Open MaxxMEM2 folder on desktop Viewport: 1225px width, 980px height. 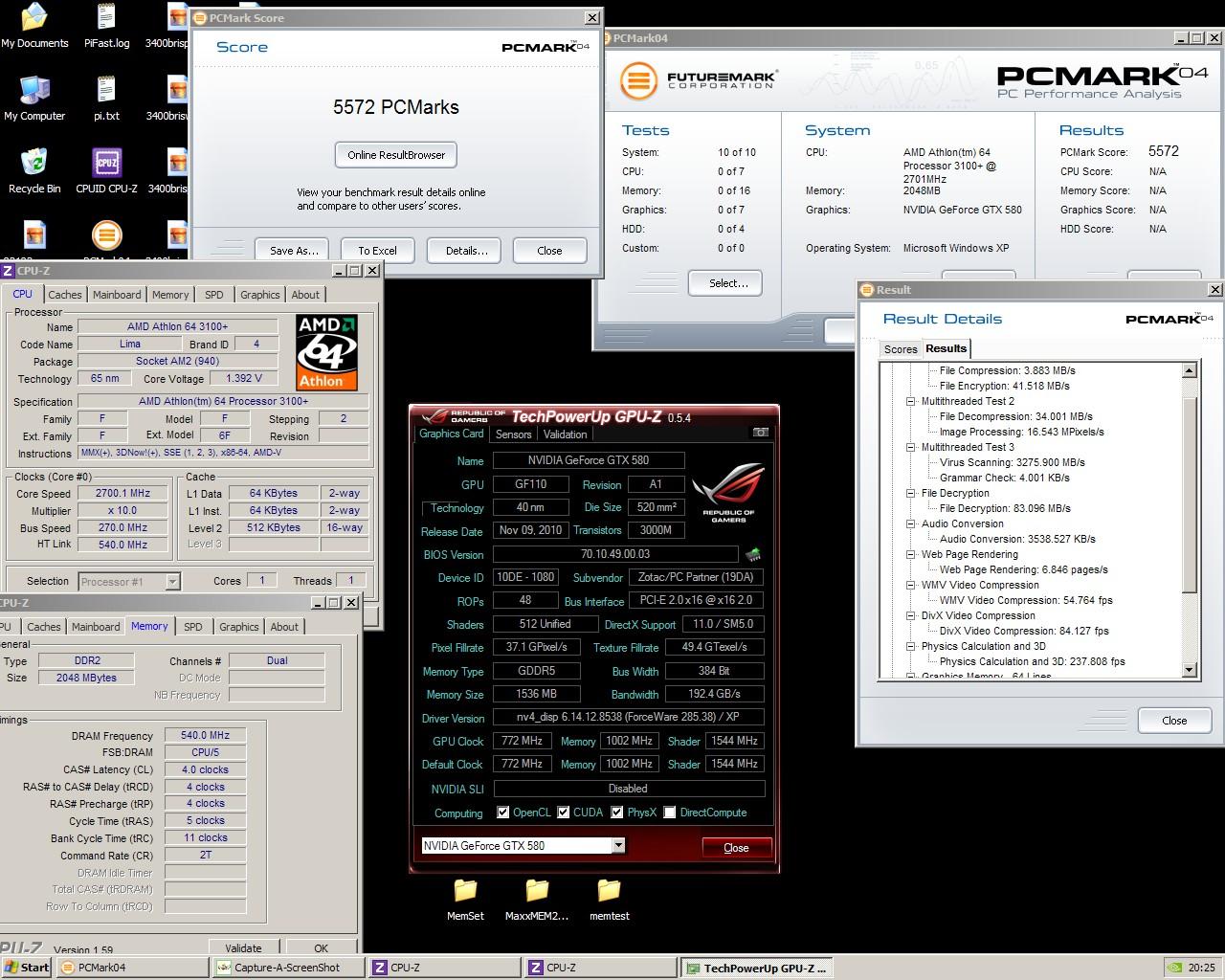pos(537,900)
